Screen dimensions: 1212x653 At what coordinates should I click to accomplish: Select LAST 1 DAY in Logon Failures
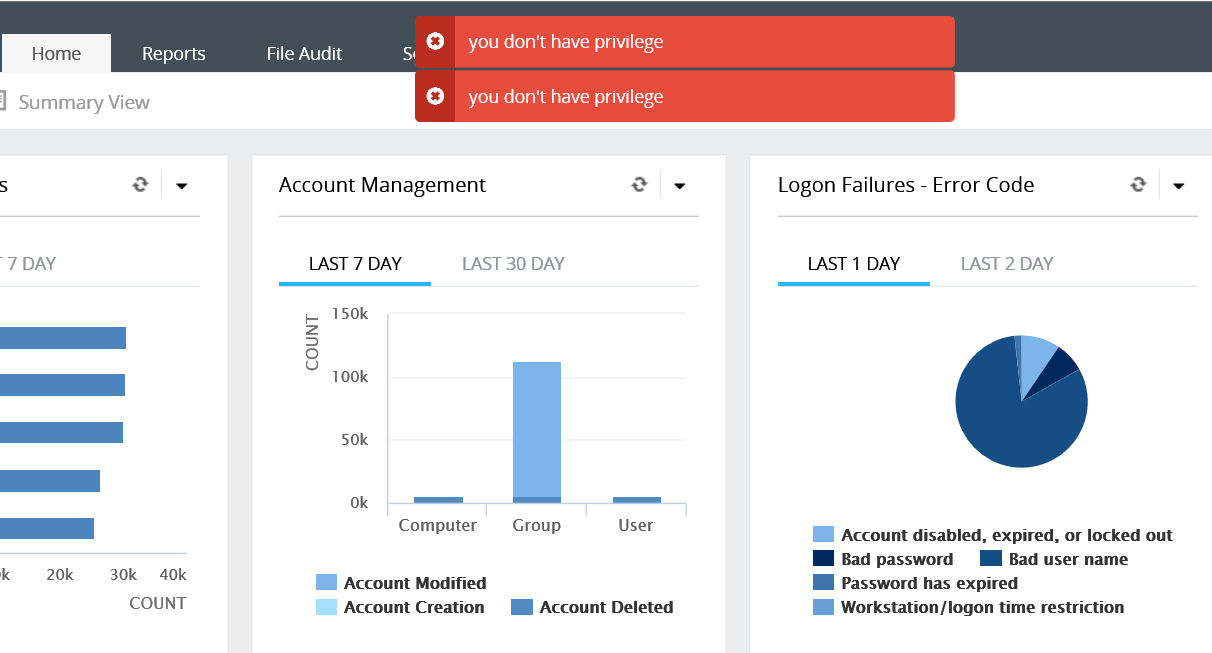click(854, 264)
